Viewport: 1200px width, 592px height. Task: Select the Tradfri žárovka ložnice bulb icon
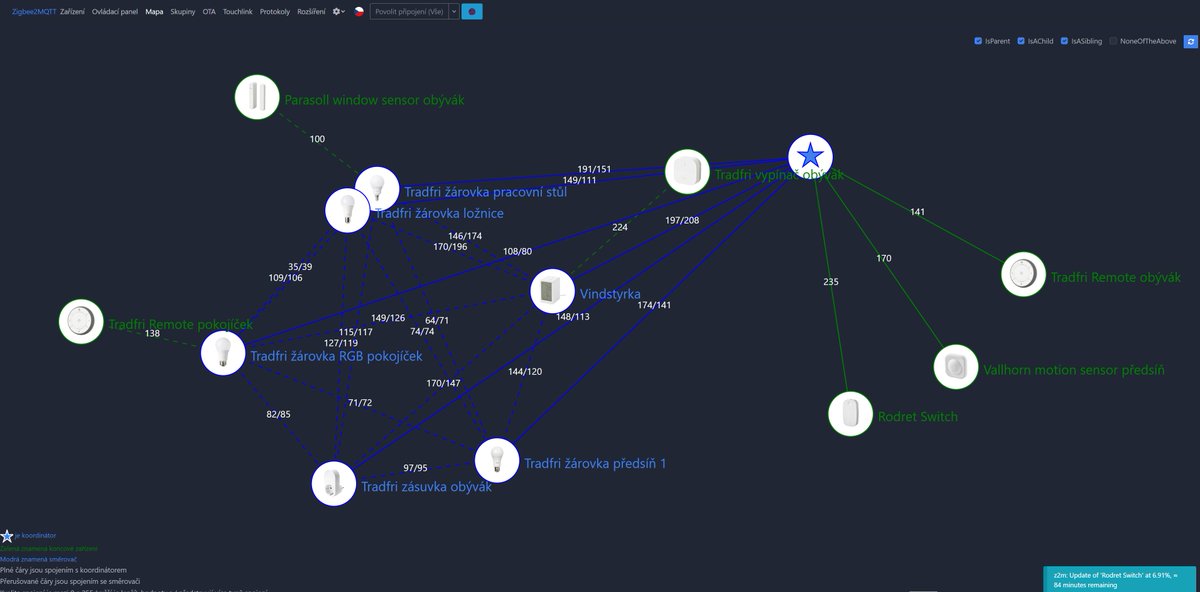347,210
